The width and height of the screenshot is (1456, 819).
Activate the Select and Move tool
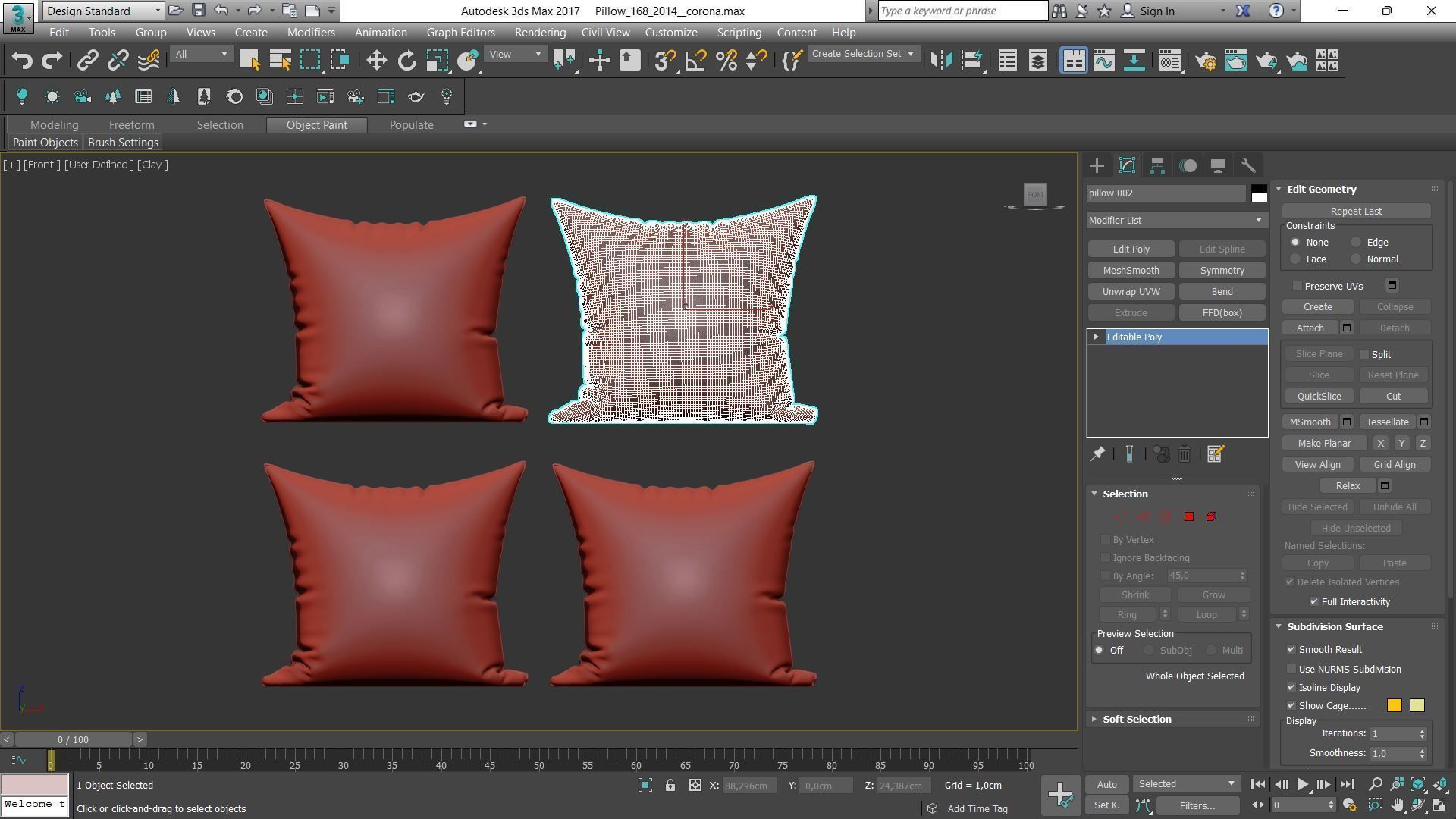tap(376, 61)
